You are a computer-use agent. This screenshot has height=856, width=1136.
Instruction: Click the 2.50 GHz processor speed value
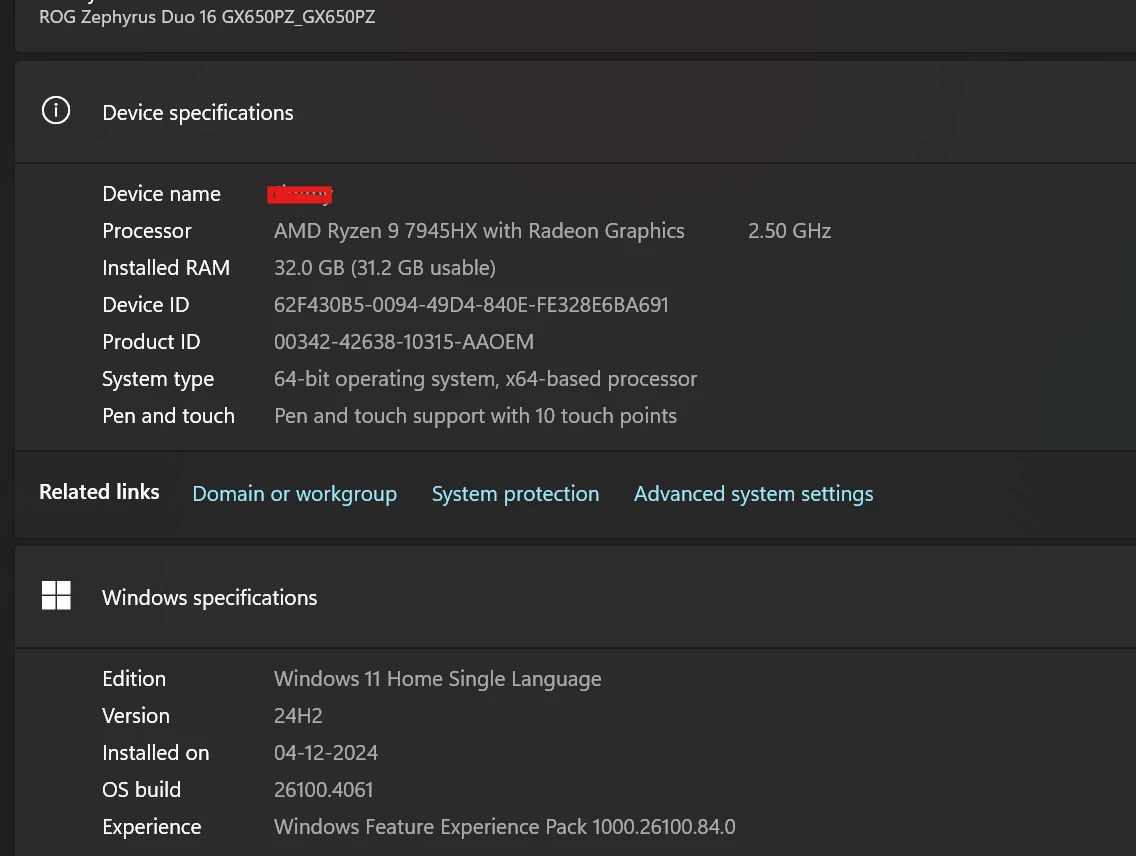(x=789, y=231)
